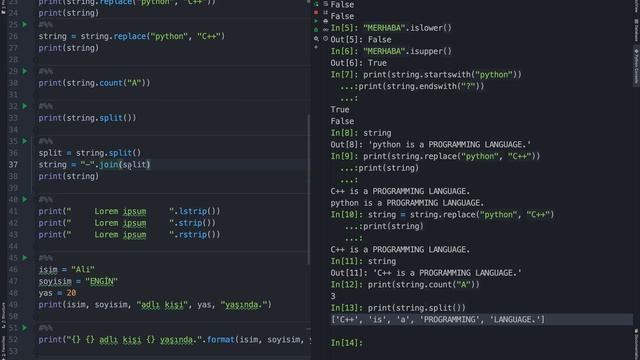Show variables with glasses icon
Image resolution: width=640 pixels, height=360 pixels.
pos(326,30)
